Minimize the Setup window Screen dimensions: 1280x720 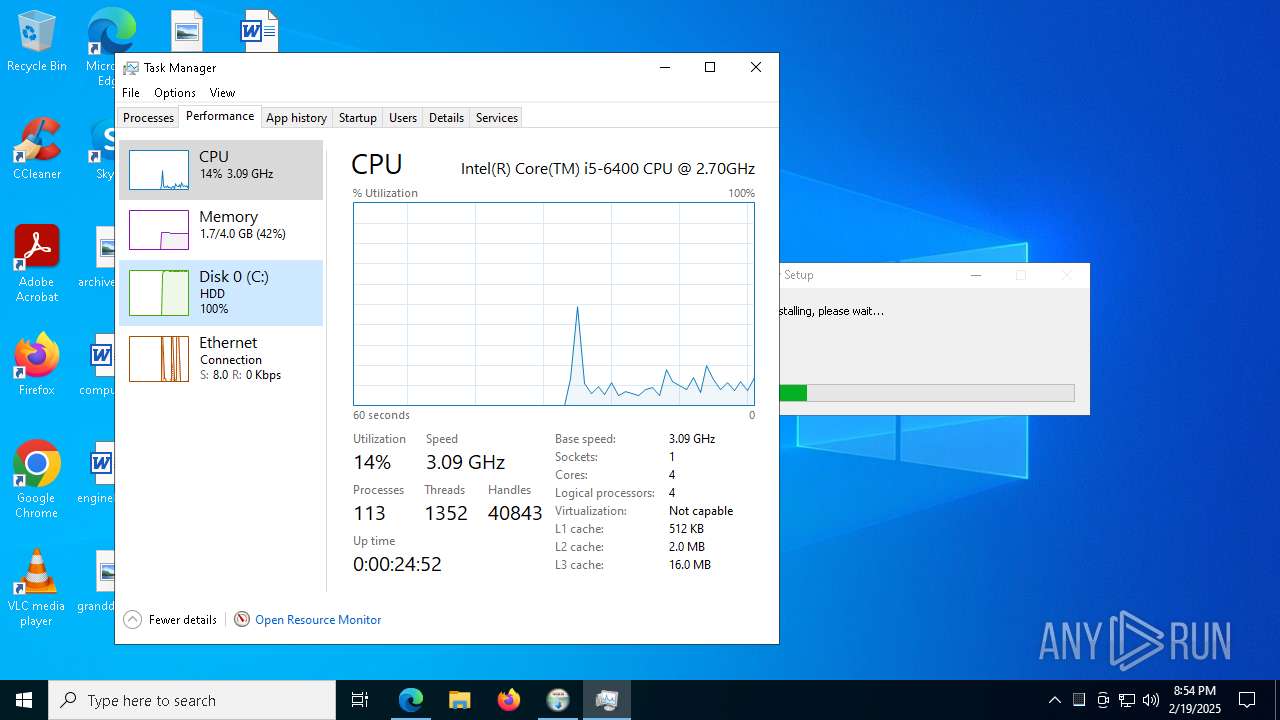click(976, 275)
